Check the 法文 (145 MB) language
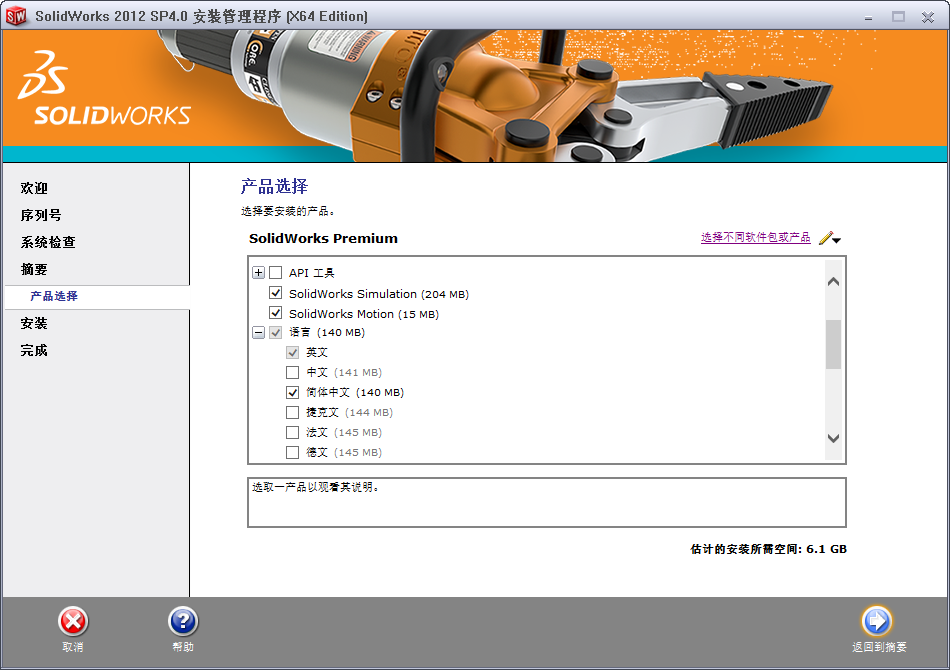 click(x=293, y=433)
